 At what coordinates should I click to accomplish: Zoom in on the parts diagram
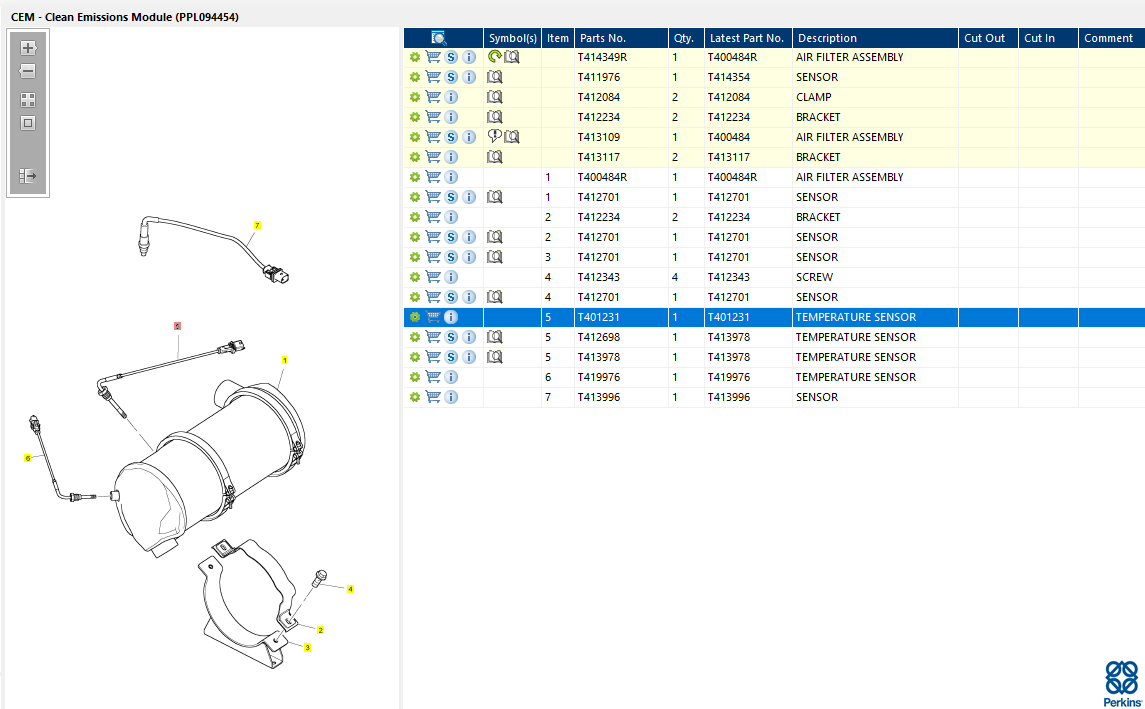tap(28, 48)
